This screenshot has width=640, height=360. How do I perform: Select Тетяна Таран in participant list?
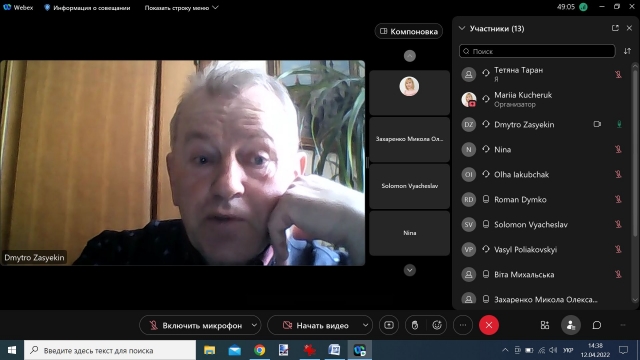coord(543,74)
